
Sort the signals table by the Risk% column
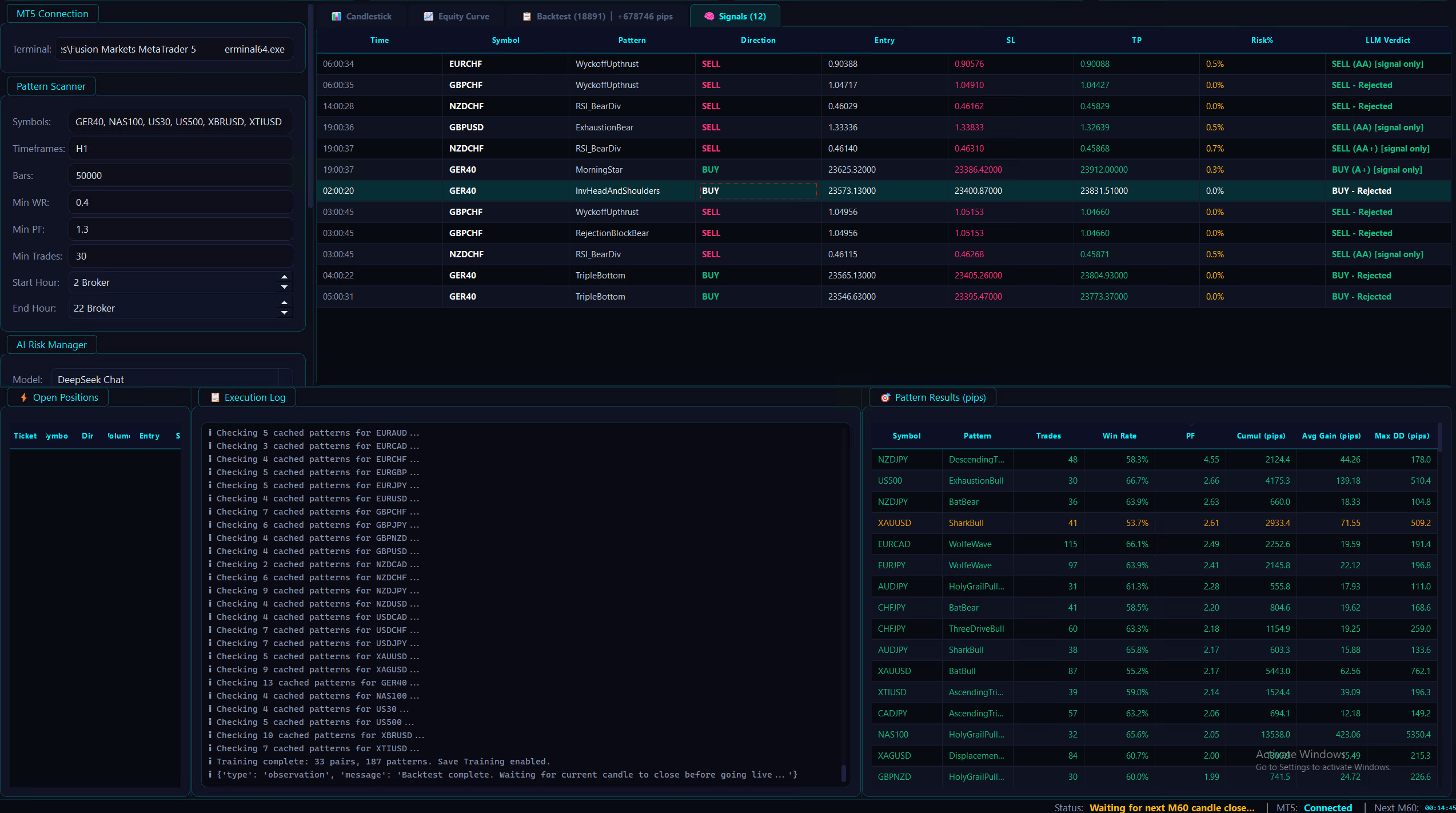(1261, 40)
